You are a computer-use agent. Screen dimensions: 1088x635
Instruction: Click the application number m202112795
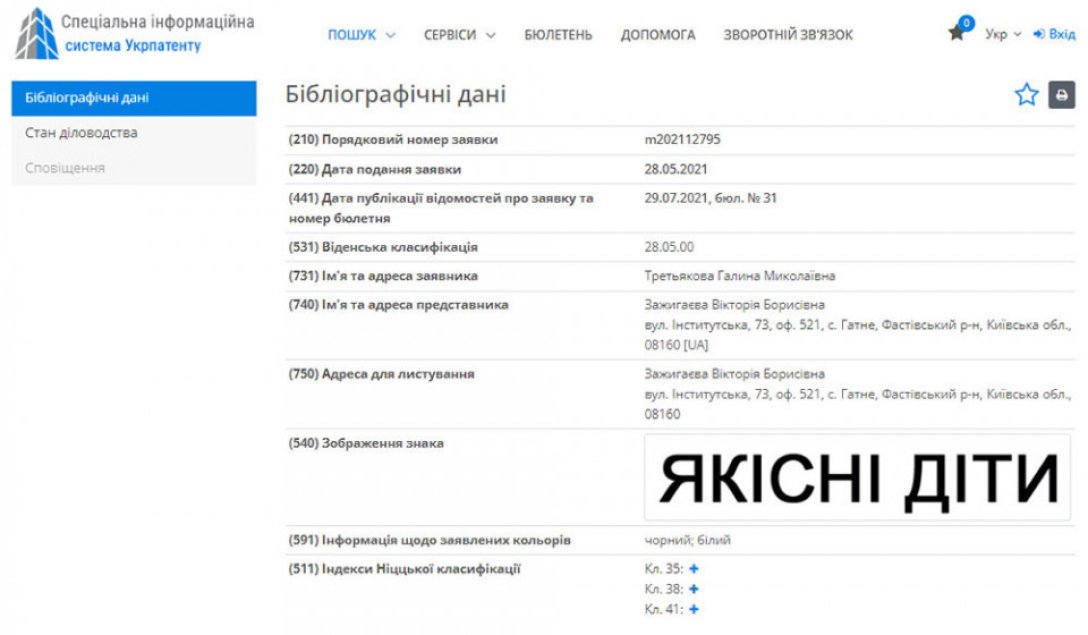point(683,140)
